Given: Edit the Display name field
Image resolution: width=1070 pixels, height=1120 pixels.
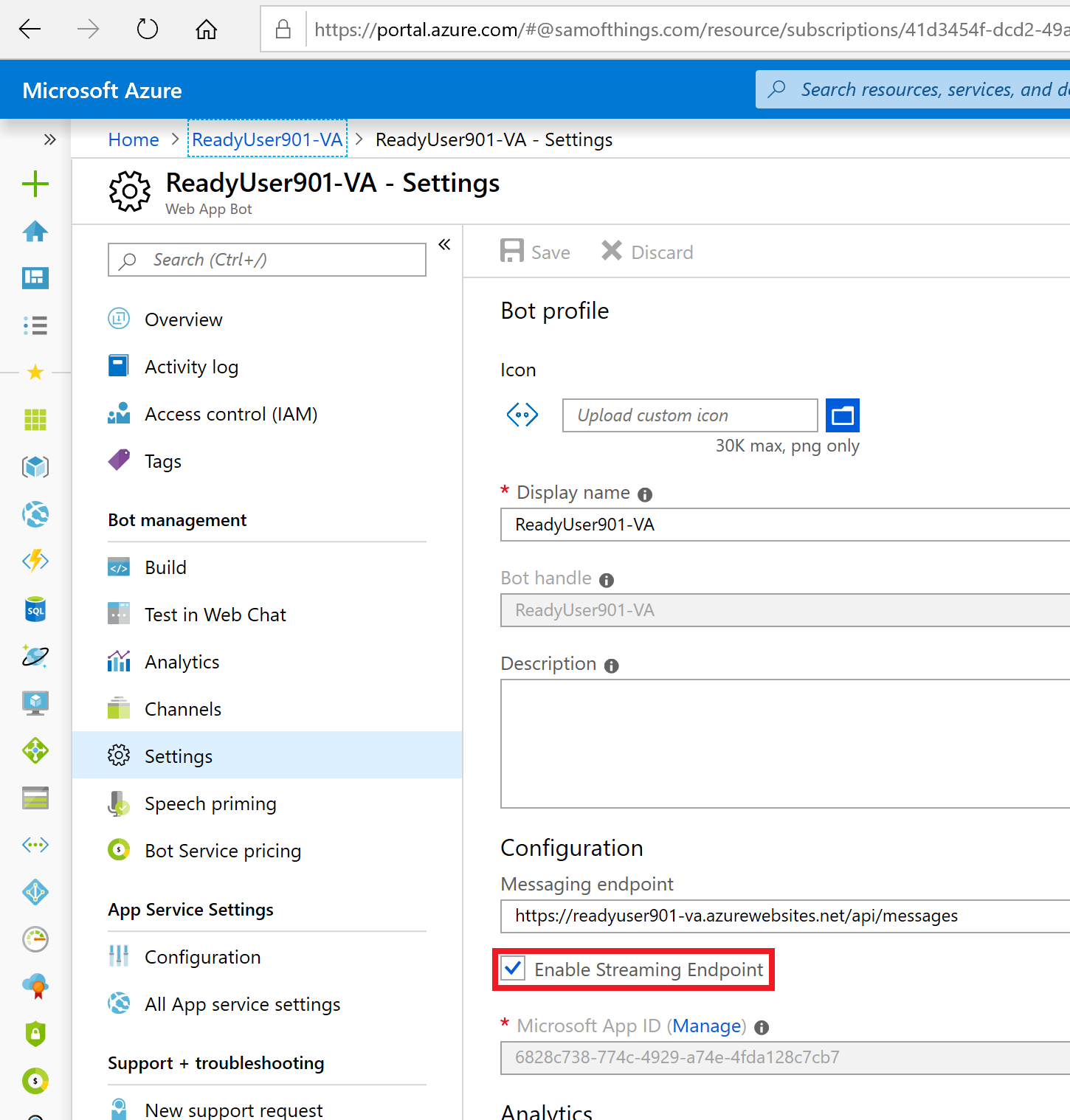Looking at the screenshot, I should (x=785, y=525).
